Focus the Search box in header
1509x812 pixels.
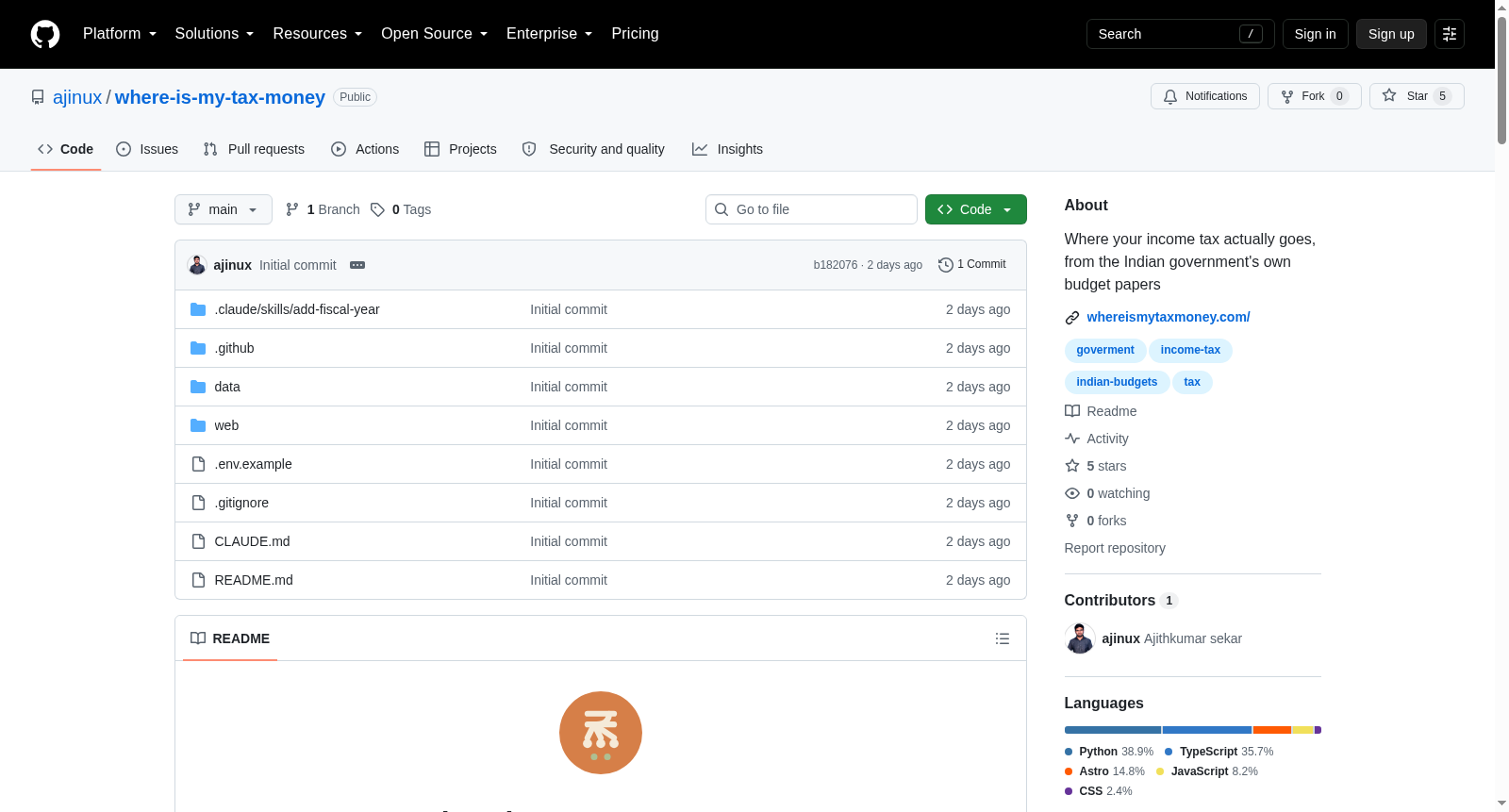1180,34
